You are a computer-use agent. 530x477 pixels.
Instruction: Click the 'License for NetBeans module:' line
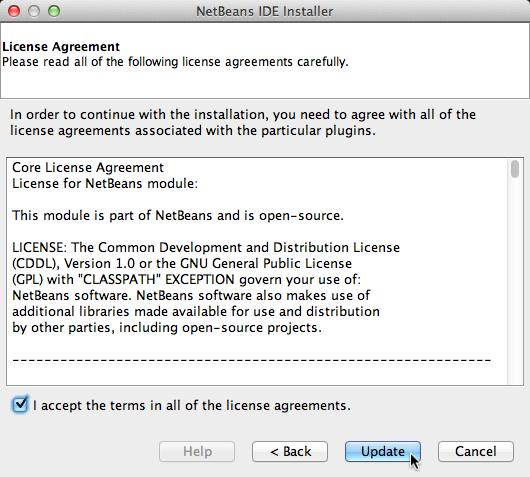point(105,184)
